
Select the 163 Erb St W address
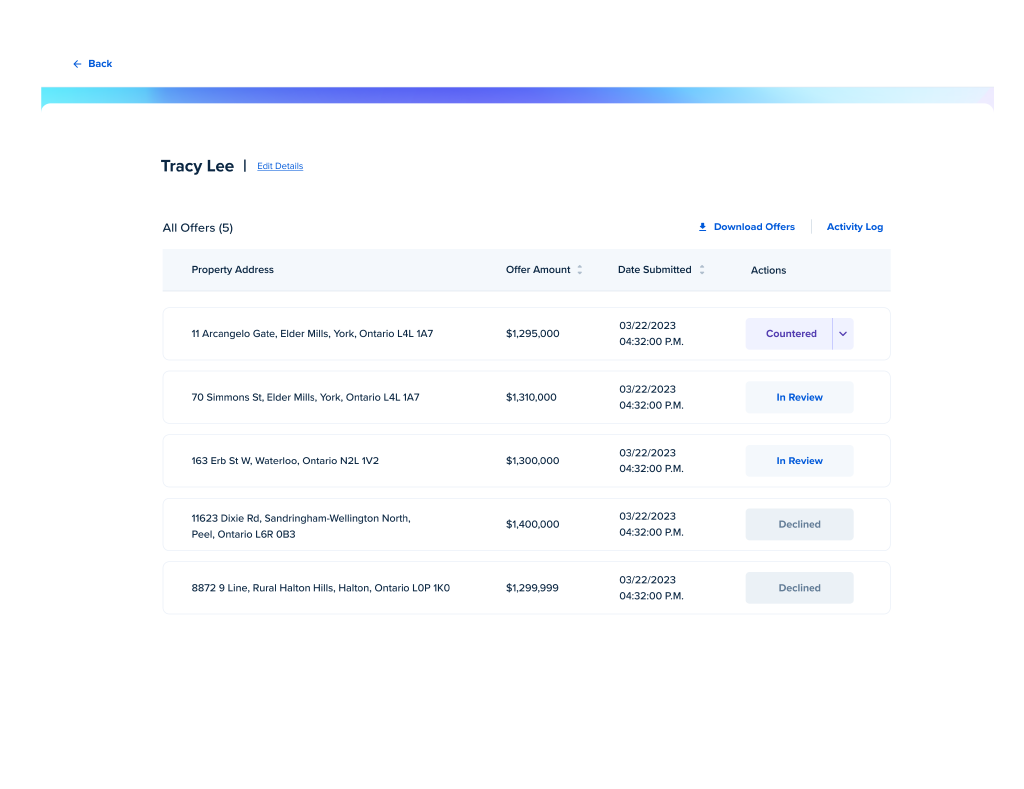[285, 461]
